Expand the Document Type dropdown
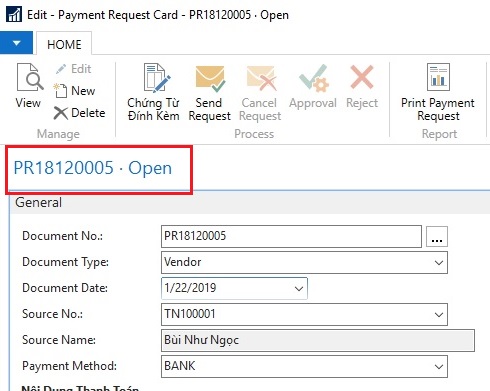Image resolution: width=490 pixels, height=391 pixels. point(439,263)
